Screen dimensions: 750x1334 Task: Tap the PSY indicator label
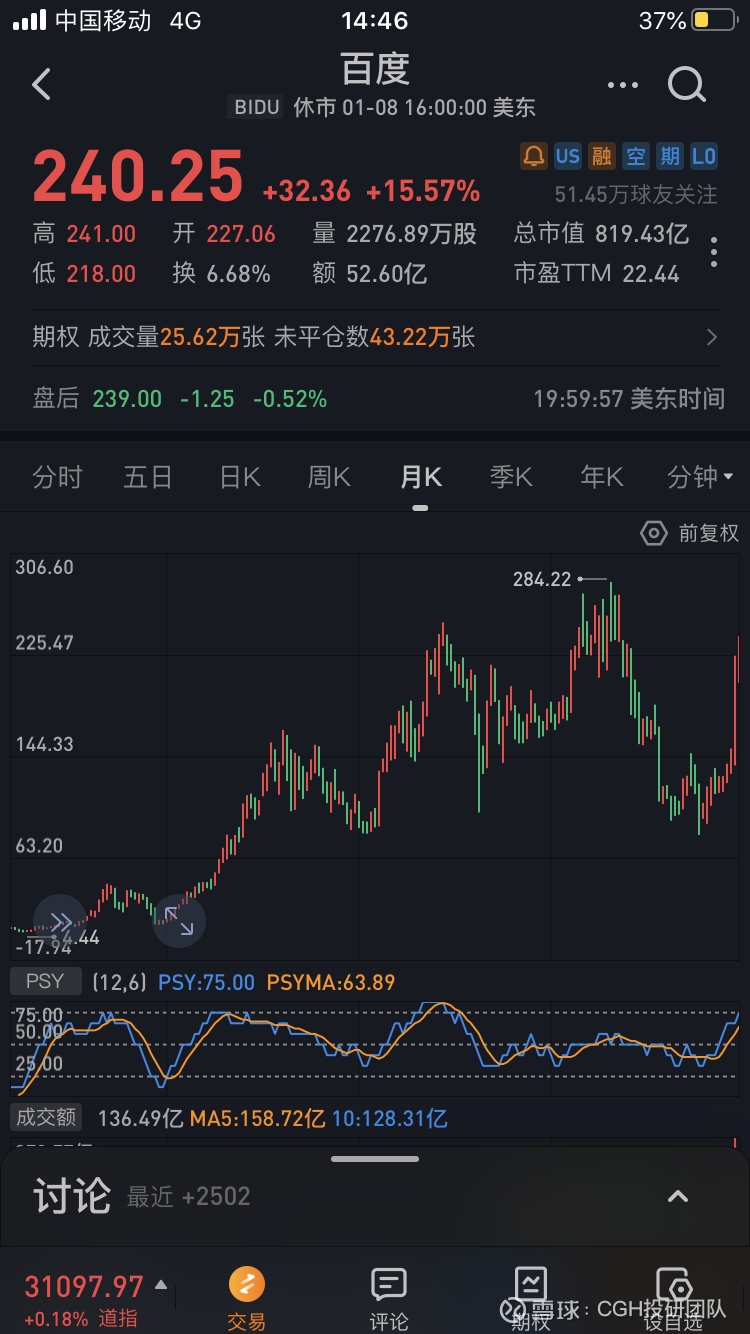click(45, 982)
